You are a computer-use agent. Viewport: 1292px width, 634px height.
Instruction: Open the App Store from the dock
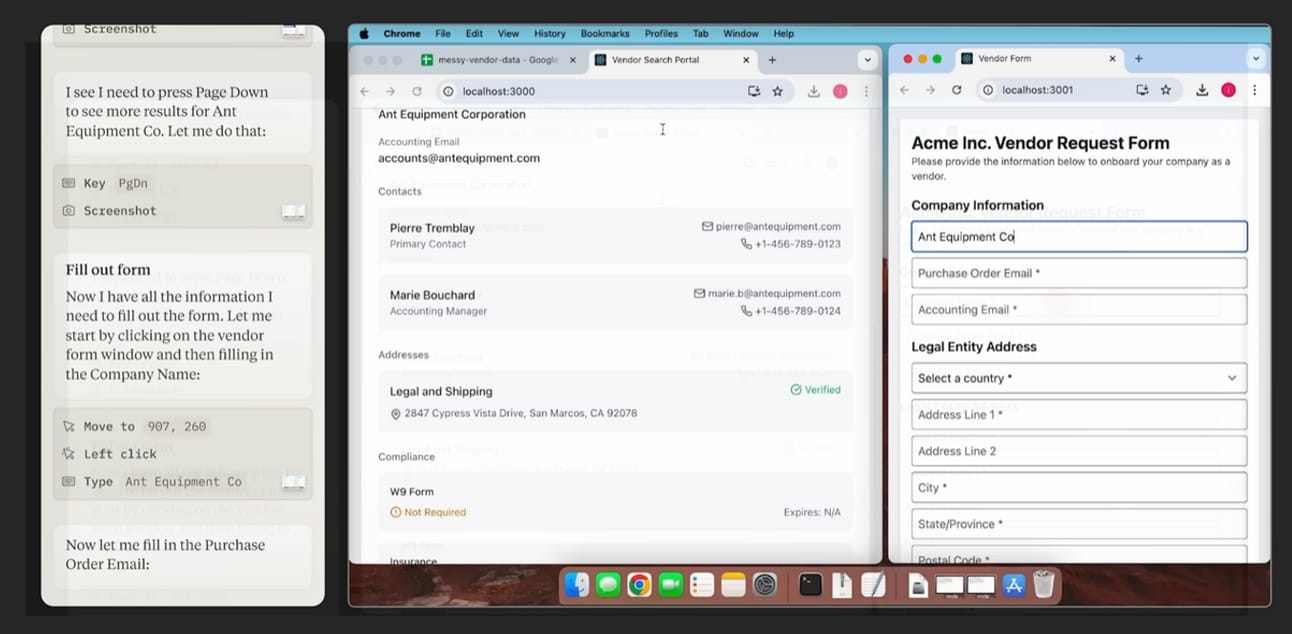(x=1012, y=585)
